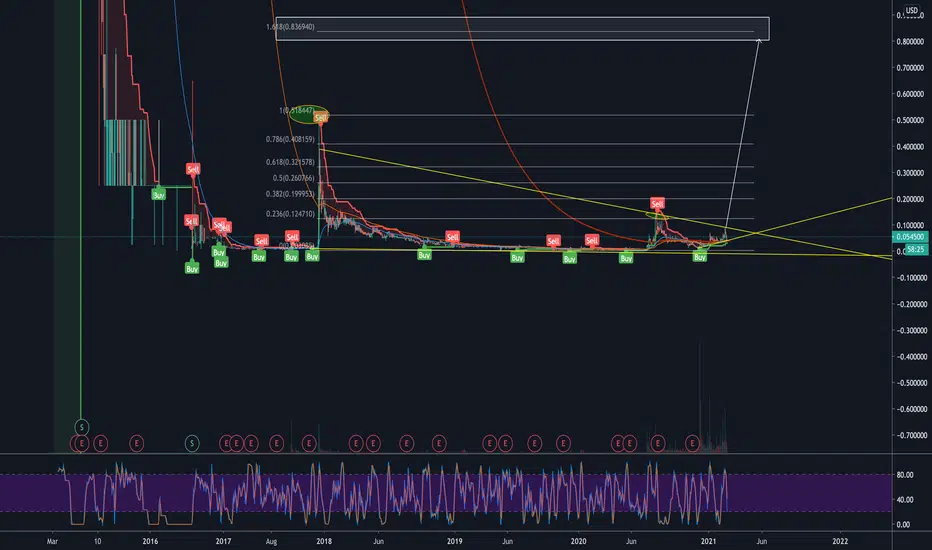
Task: Click the 2016 date on the time axis
Action: click(x=150, y=541)
